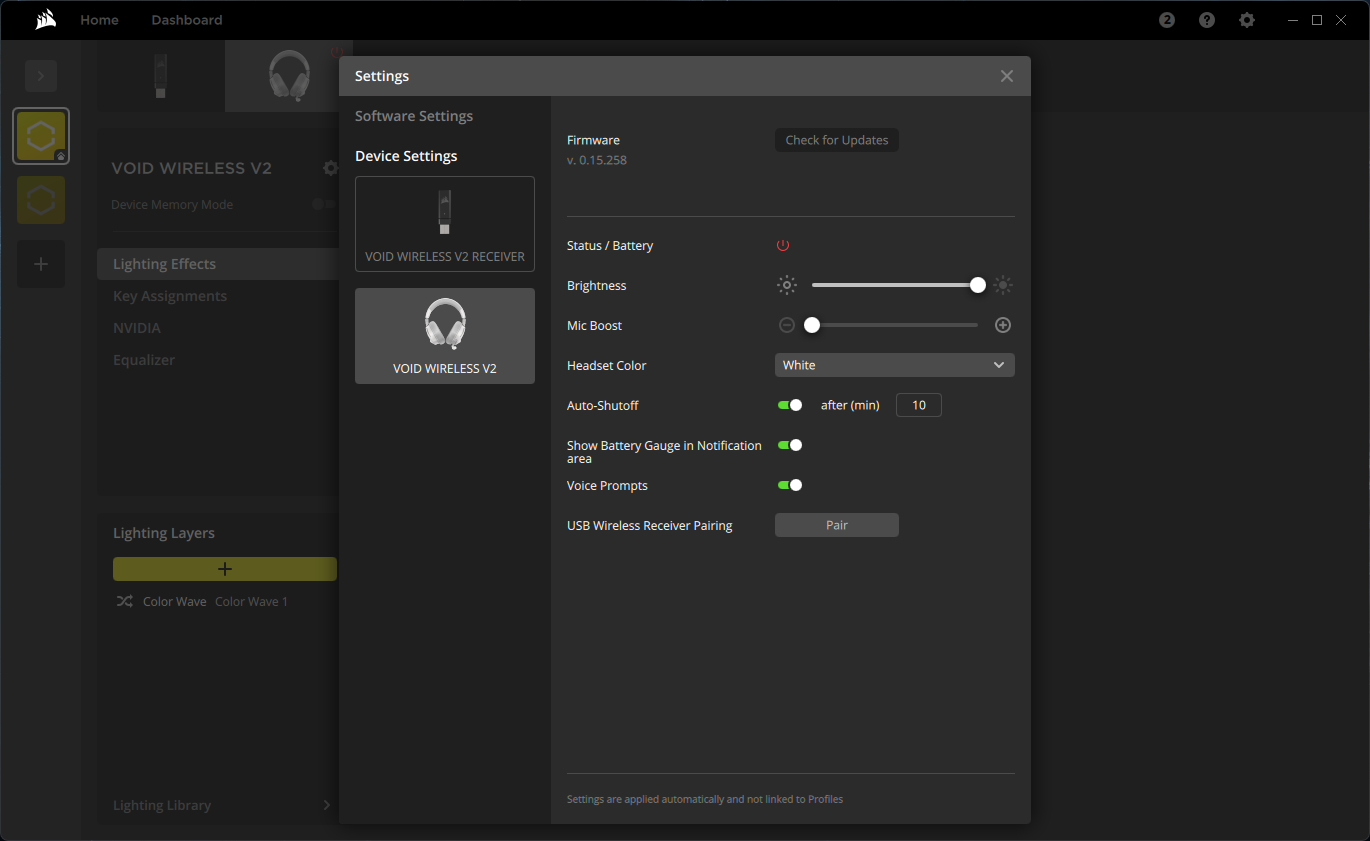This screenshot has width=1370, height=841.
Task: Close the Settings dialog with the X
Action: click(1007, 76)
